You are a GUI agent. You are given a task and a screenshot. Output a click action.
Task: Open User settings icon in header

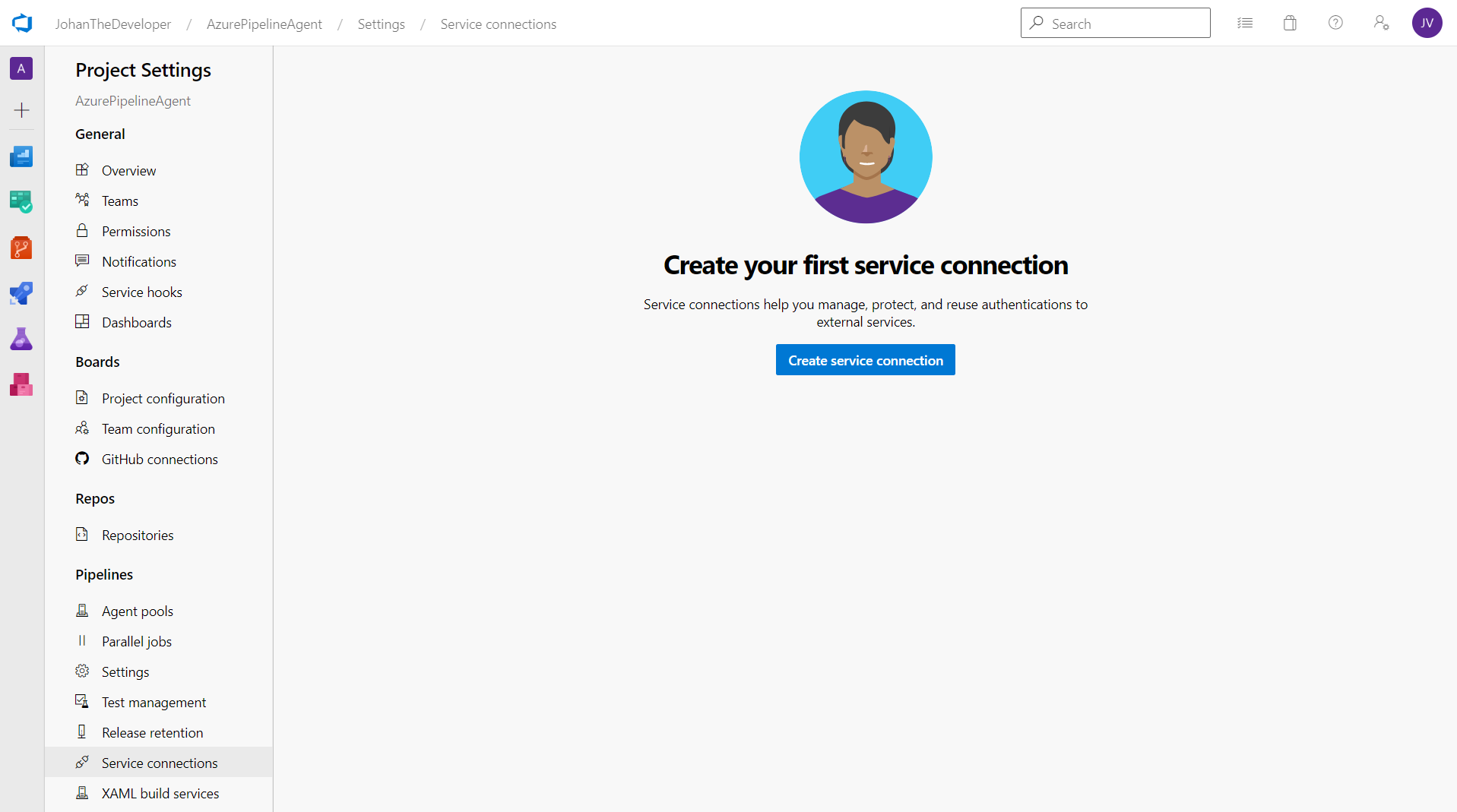pos(1381,24)
